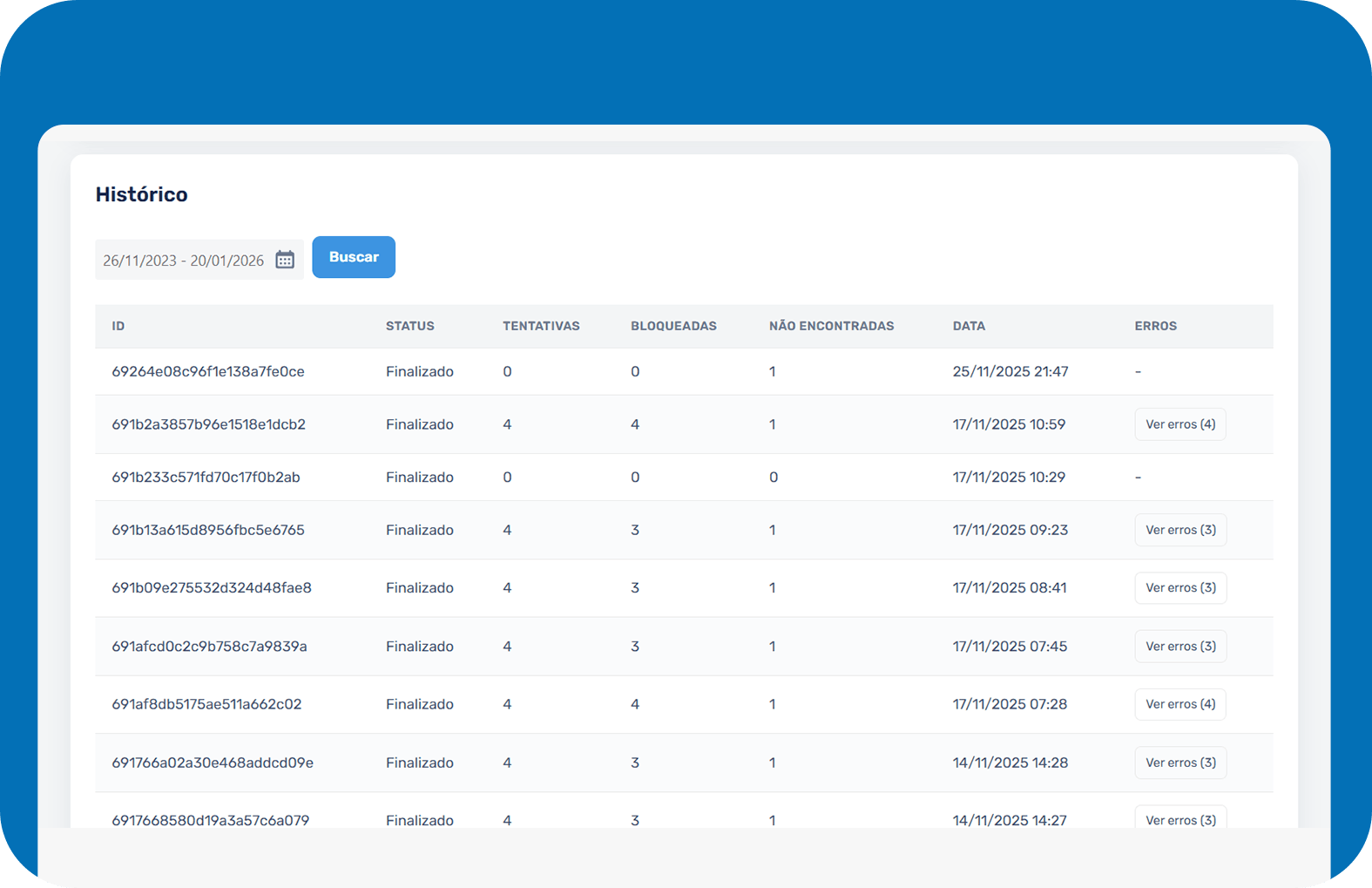Select ID 691b13a615d8956fbc5e6765

pyautogui.click(x=208, y=530)
